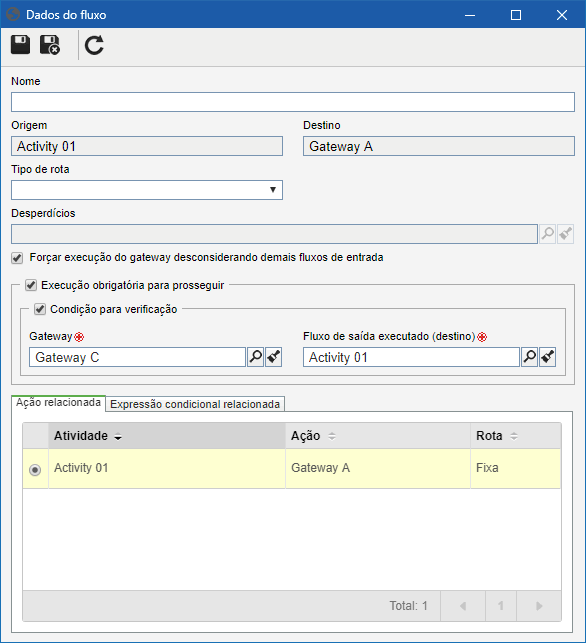Click the Desperdícios clear brush icon
Image resolution: width=586 pixels, height=643 pixels.
[565, 234]
